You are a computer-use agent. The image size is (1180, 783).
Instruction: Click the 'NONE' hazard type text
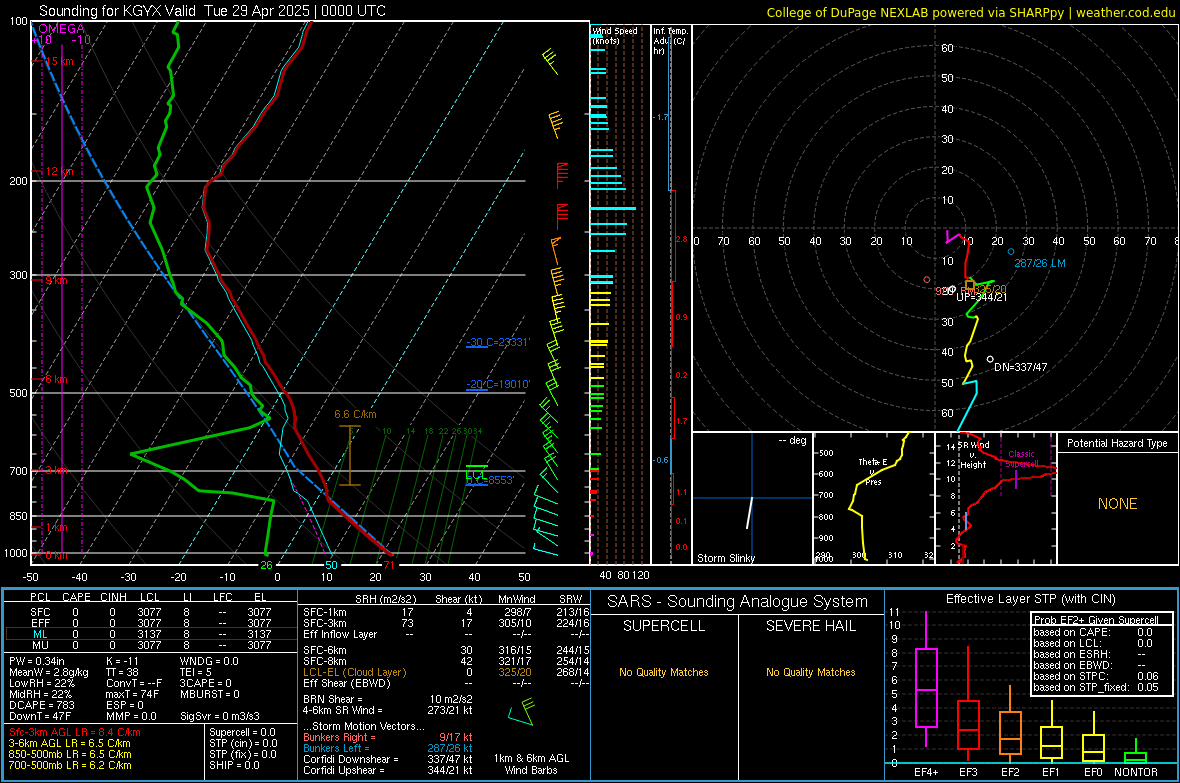(x=1117, y=504)
